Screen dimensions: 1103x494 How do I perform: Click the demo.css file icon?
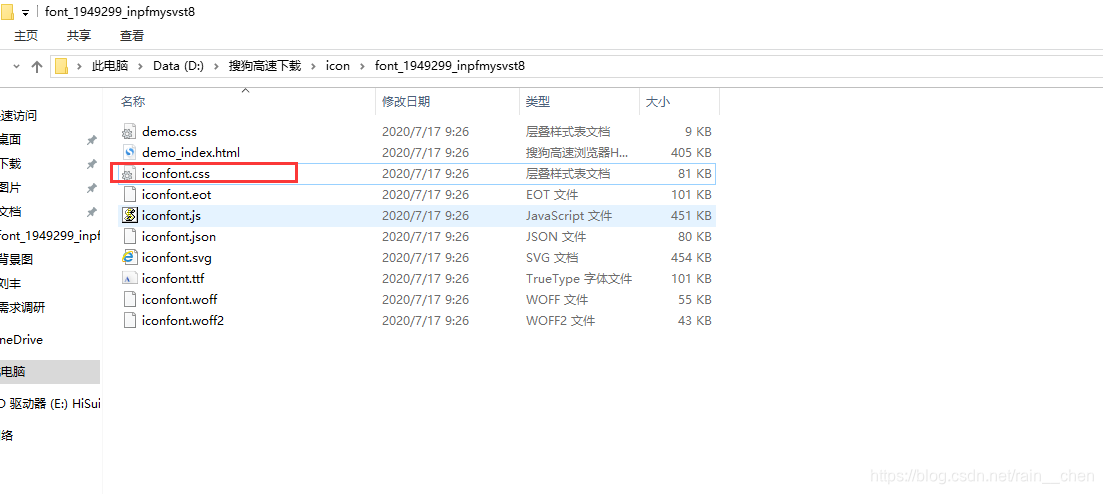(129, 132)
